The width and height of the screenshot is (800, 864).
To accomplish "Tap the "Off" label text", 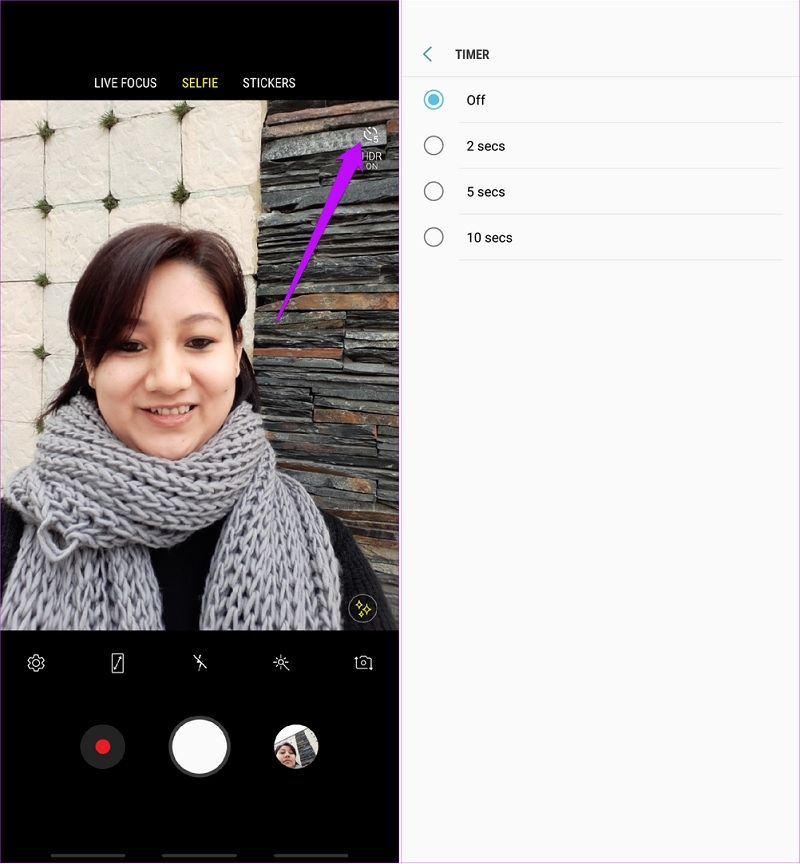I will (475, 100).
